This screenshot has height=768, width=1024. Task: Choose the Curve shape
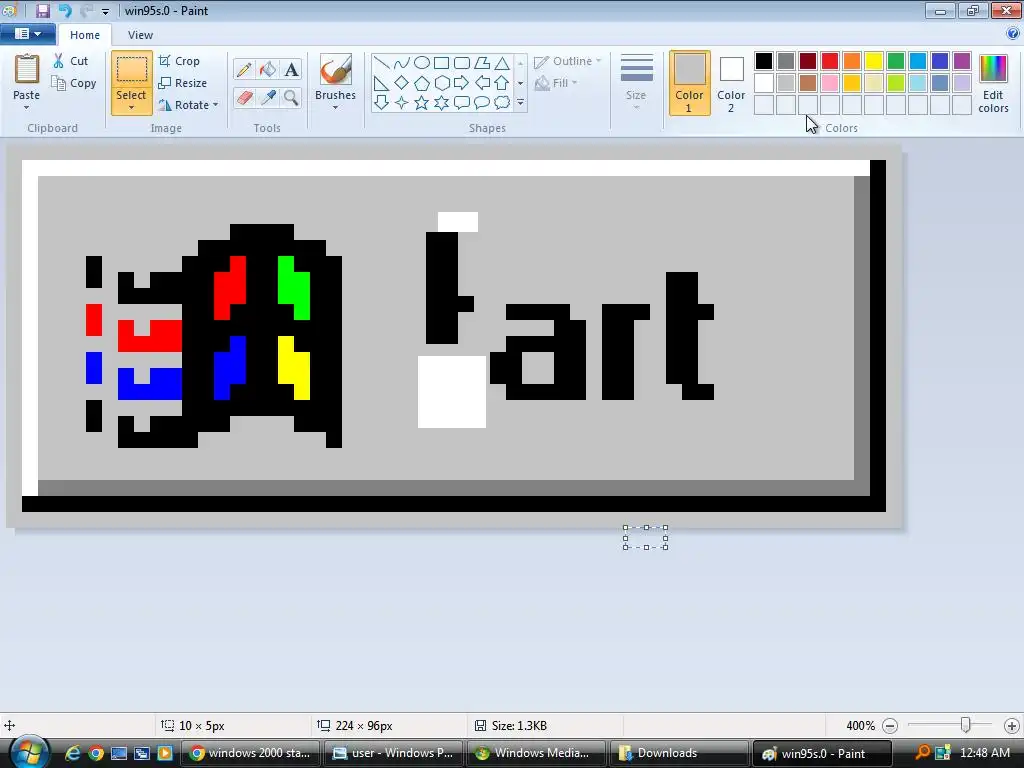click(x=402, y=63)
